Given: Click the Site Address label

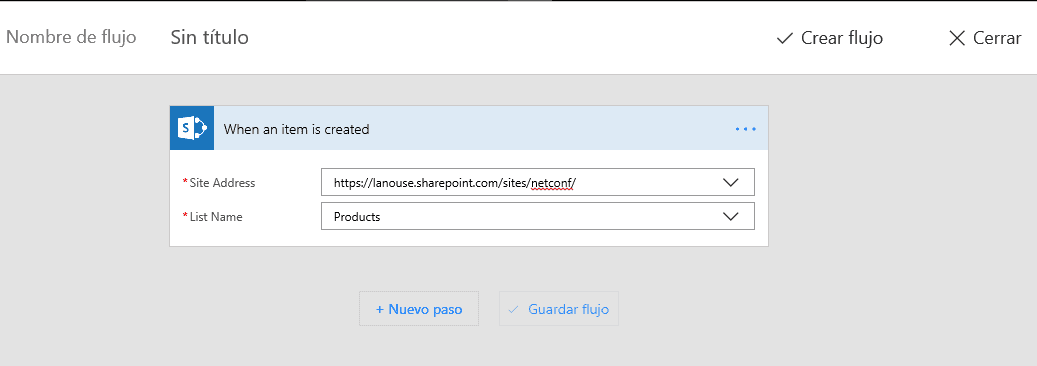Looking at the screenshot, I should click(222, 183).
